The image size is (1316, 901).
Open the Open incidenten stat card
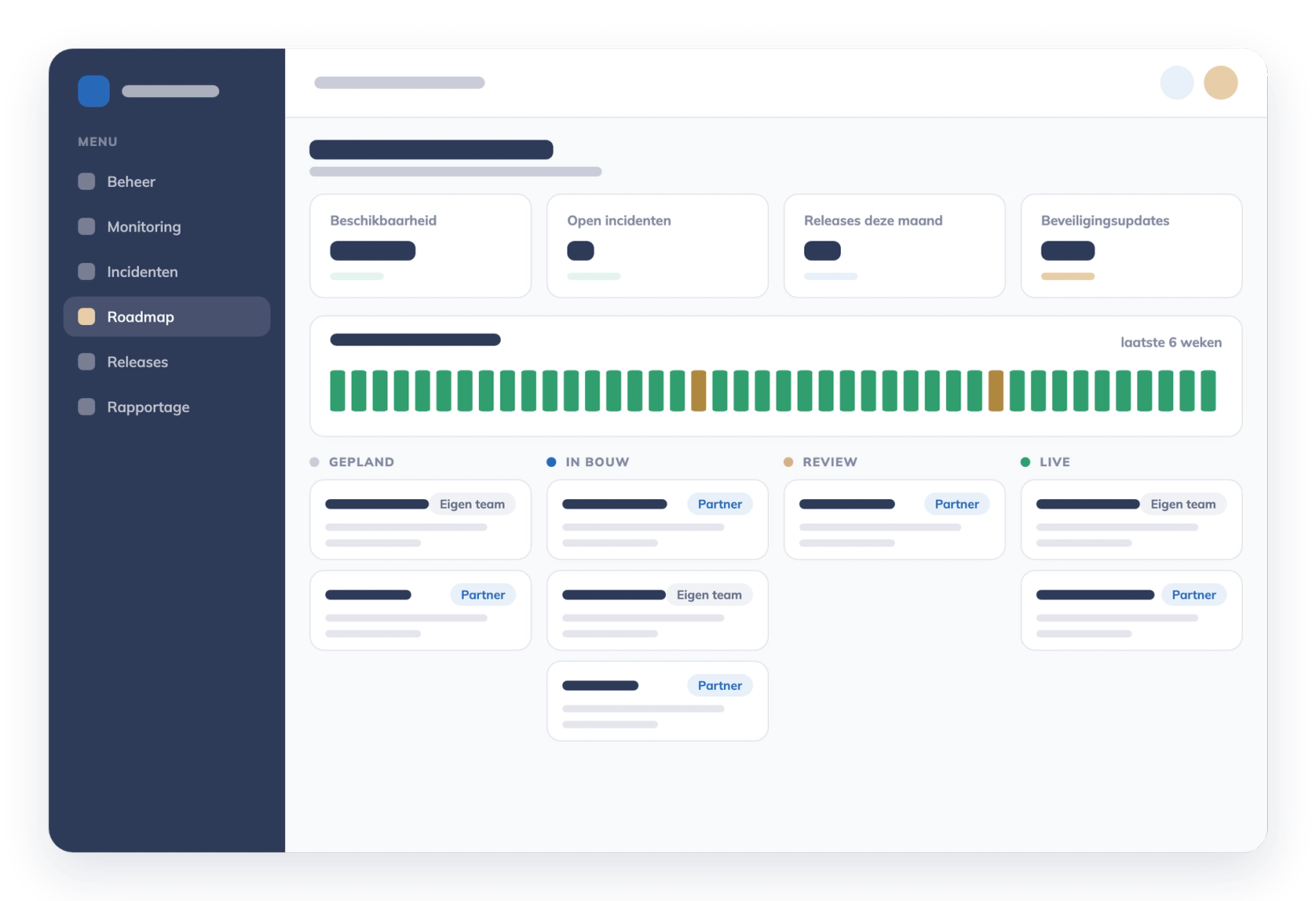click(657, 246)
